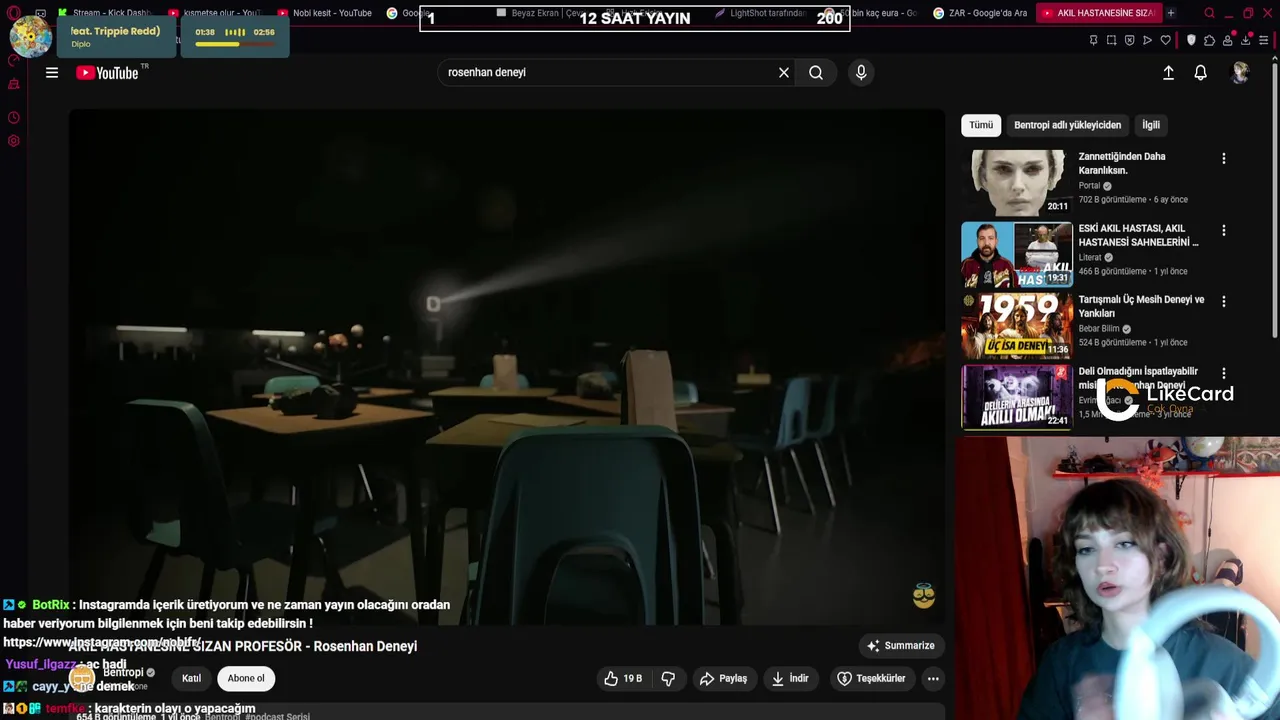Select the İlgili filter chip
Screen dimensions: 1280x720
coord(1151,125)
